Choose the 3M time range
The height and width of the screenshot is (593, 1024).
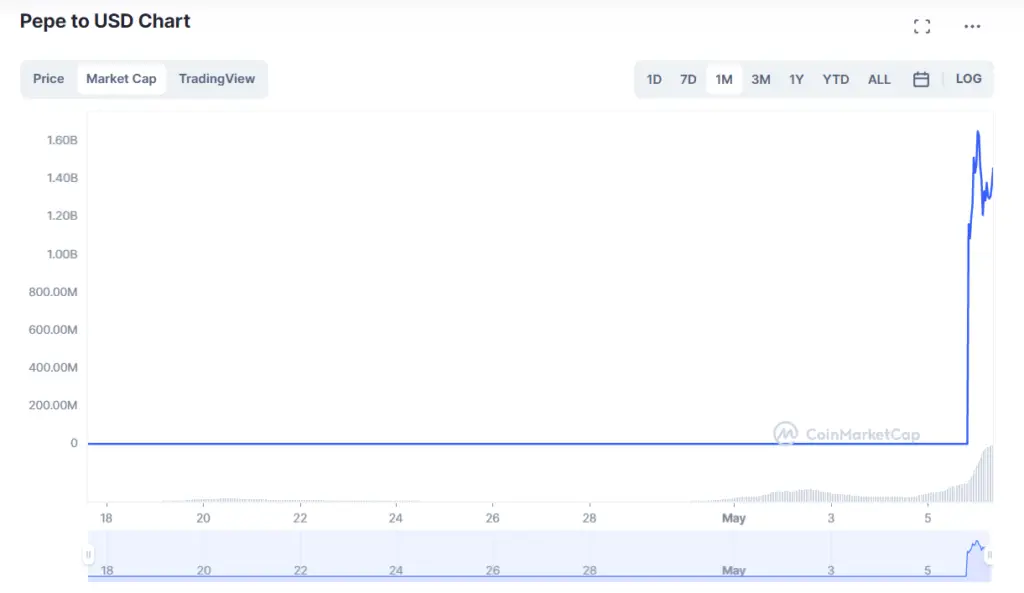click(761, 80)
